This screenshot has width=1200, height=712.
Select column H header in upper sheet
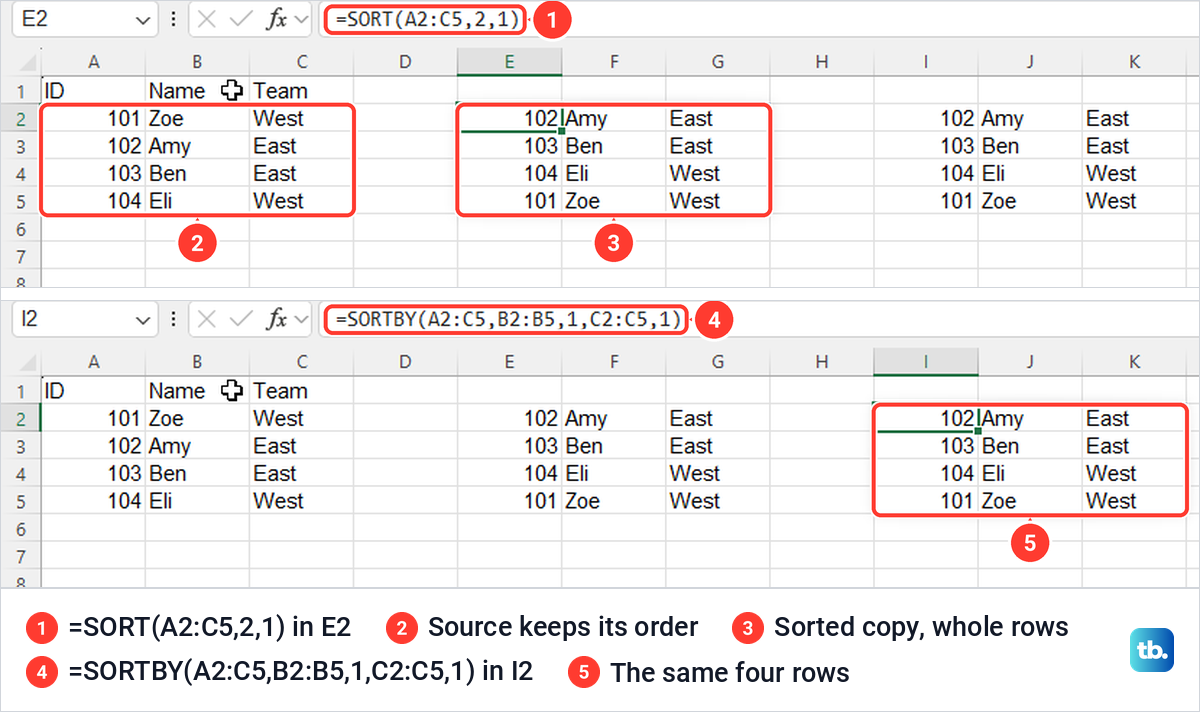click(x=821, y=62)
